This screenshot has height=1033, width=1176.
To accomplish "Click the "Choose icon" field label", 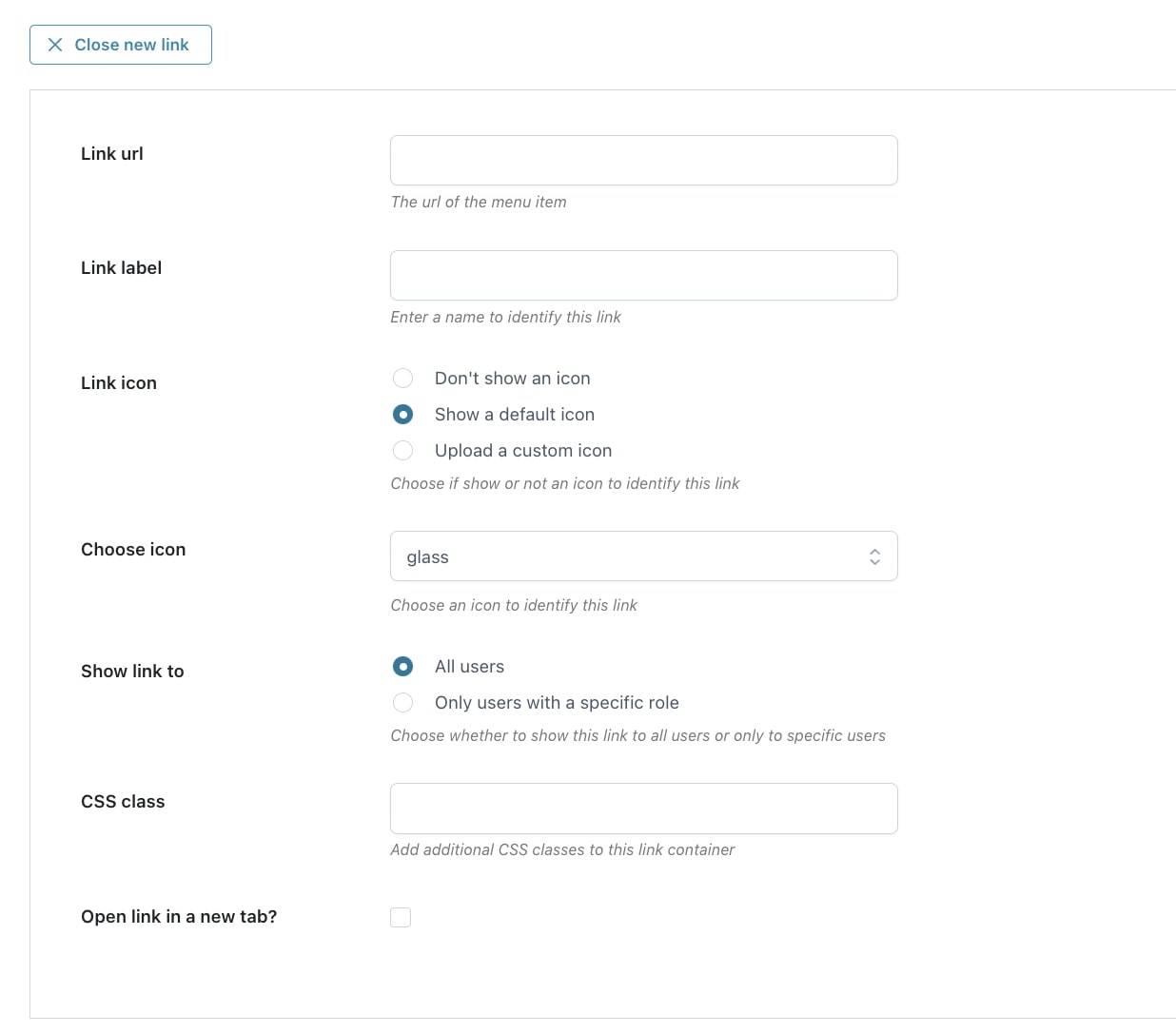I will 133,550.
